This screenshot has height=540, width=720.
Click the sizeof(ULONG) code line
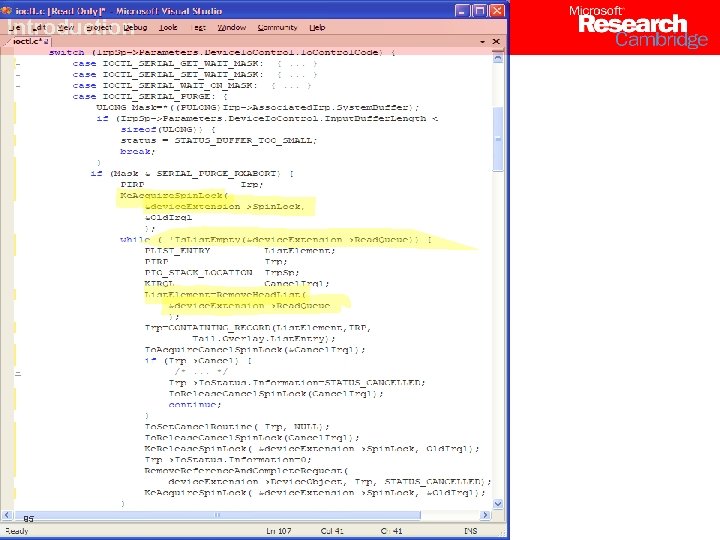click(168, 129)
